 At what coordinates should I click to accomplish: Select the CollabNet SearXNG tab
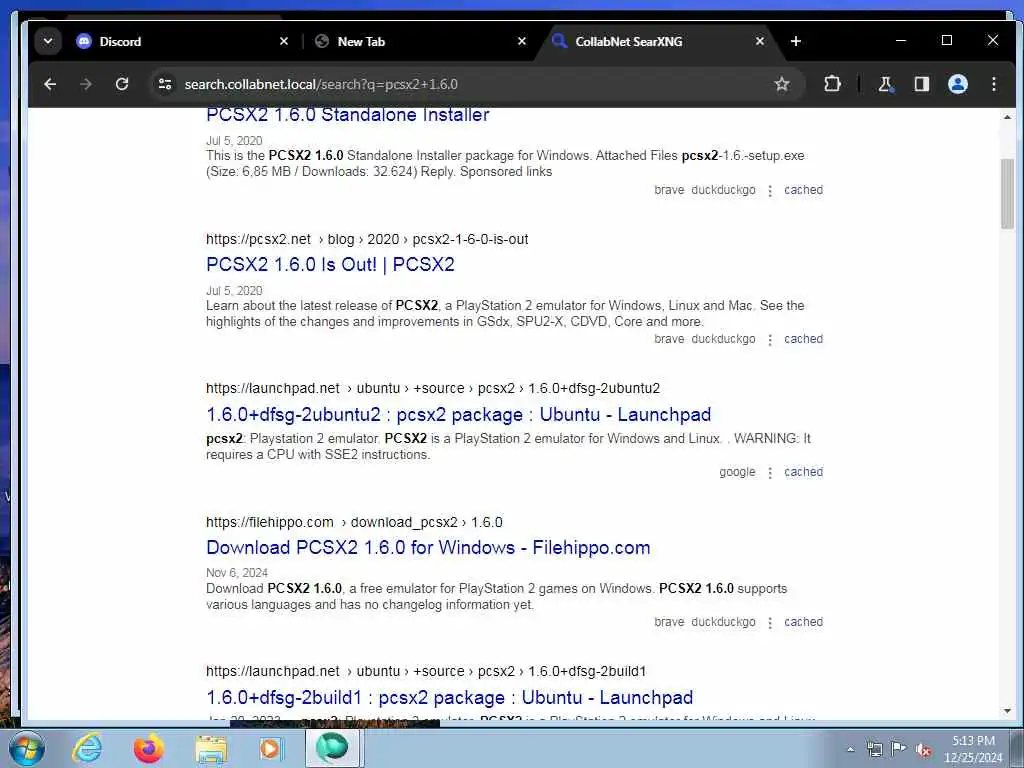click(x=658, y=41)
